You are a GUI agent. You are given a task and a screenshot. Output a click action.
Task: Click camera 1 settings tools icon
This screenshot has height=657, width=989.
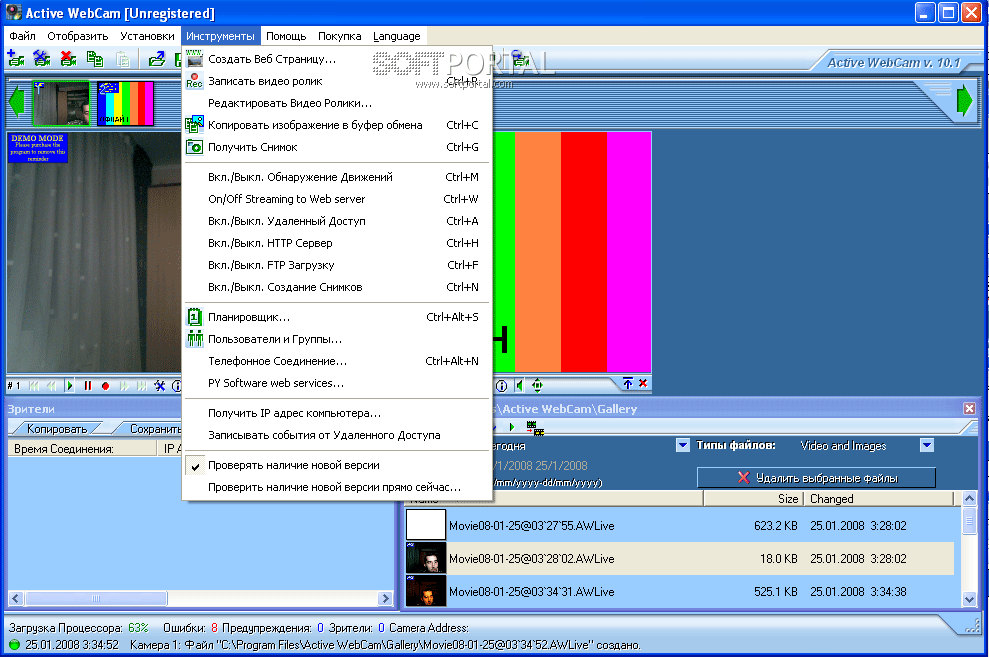pyautogui.click(x=160, y=385)
